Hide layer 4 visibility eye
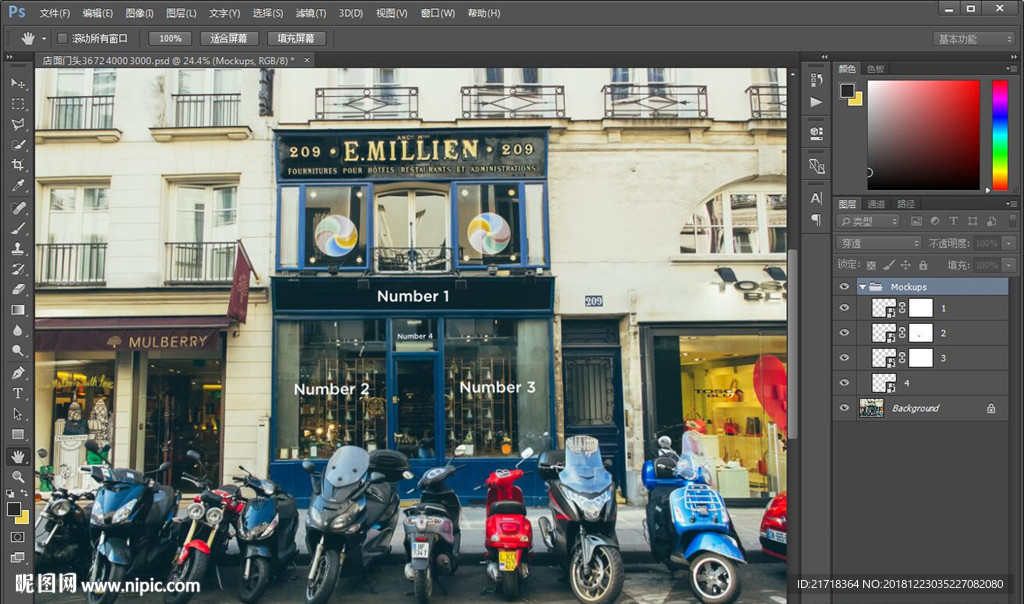 click(x=844, y=383)
